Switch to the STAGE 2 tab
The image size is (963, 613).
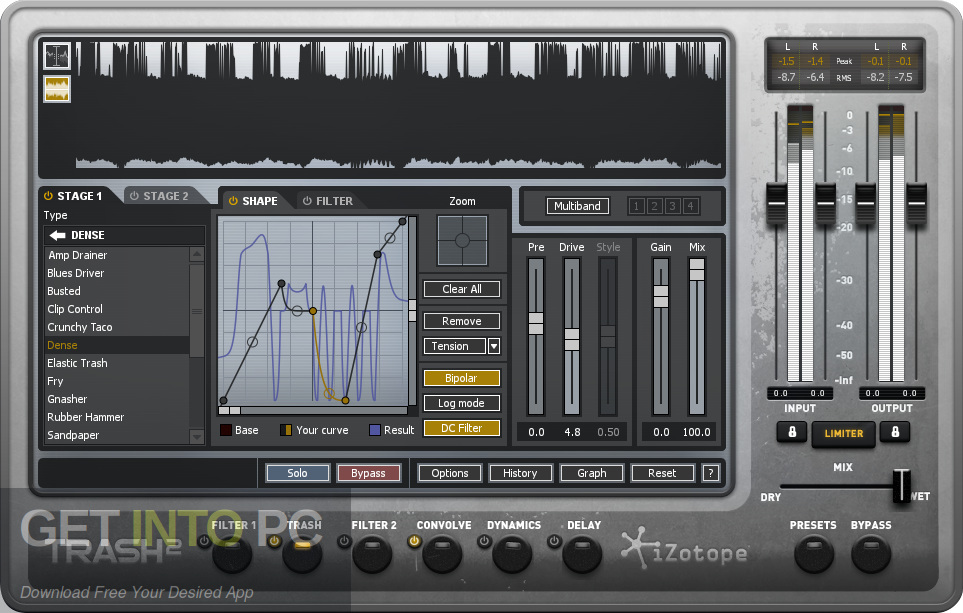click(x=165, y=196)
